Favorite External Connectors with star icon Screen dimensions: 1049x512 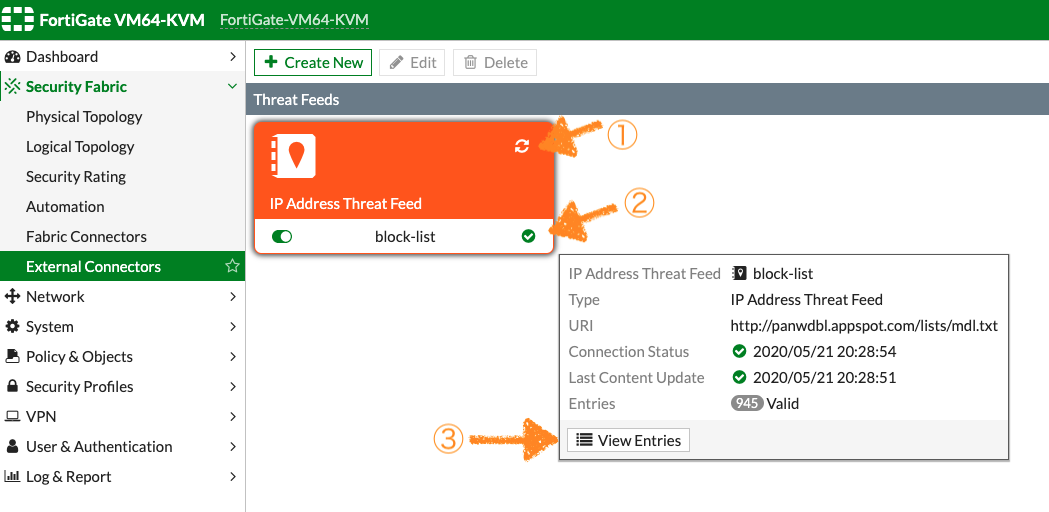[x=231, y=266]
